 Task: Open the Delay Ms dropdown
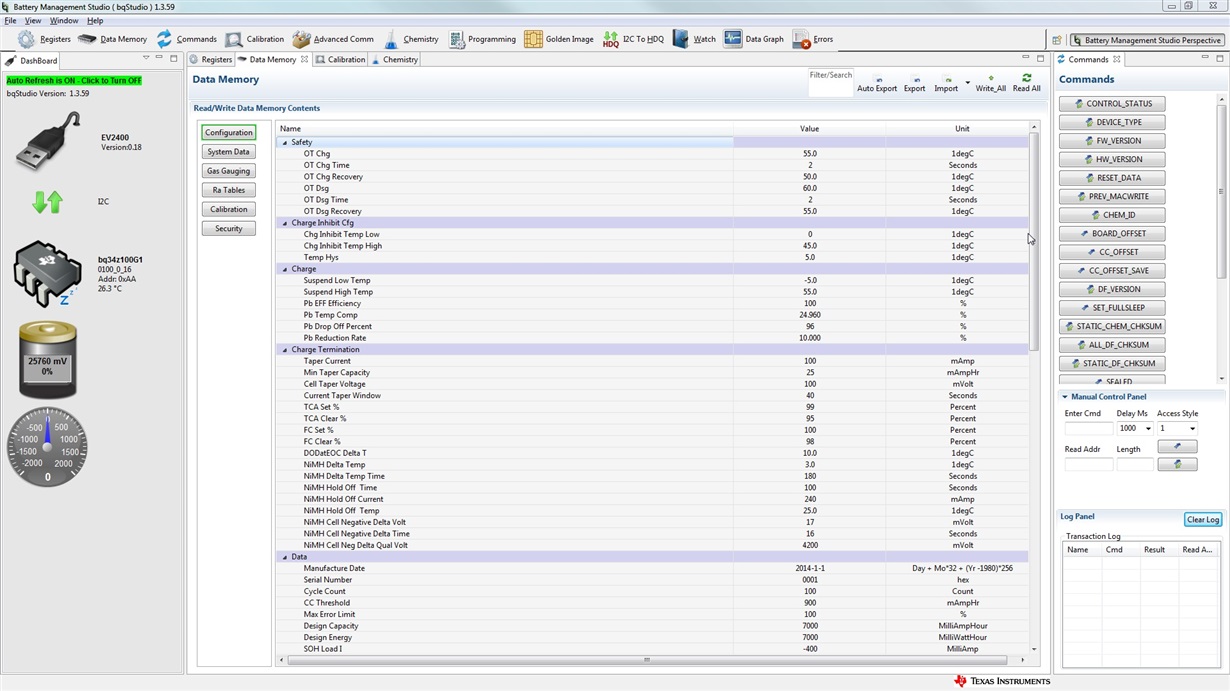[1148, 429]
